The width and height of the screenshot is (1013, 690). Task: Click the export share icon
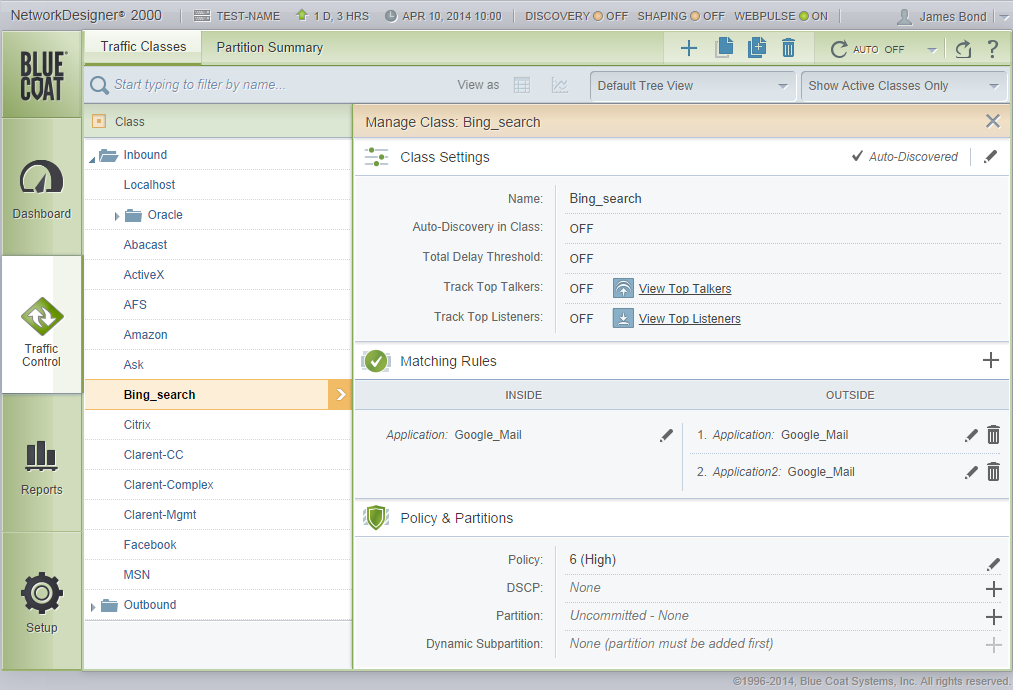pyautogui.click(x=963, y=48)
